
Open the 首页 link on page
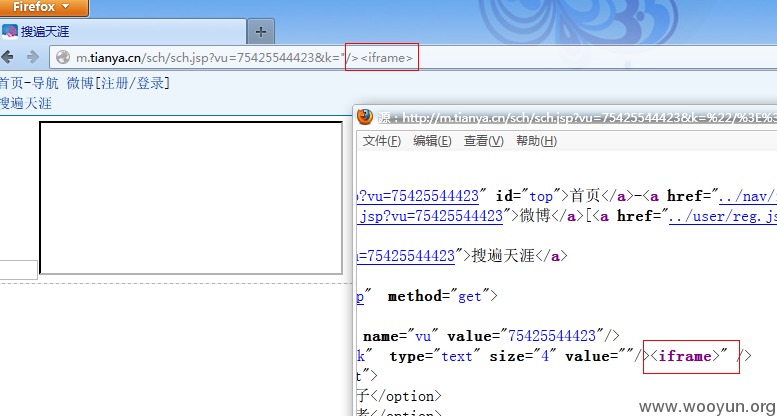click(11, 83)
